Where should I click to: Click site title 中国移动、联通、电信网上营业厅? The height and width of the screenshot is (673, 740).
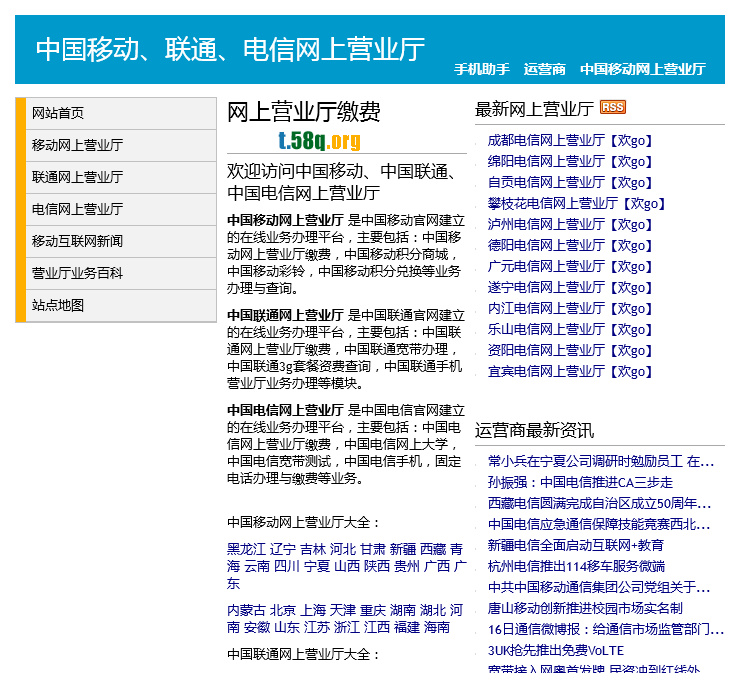pyautogui.click(x=230, y=49)
